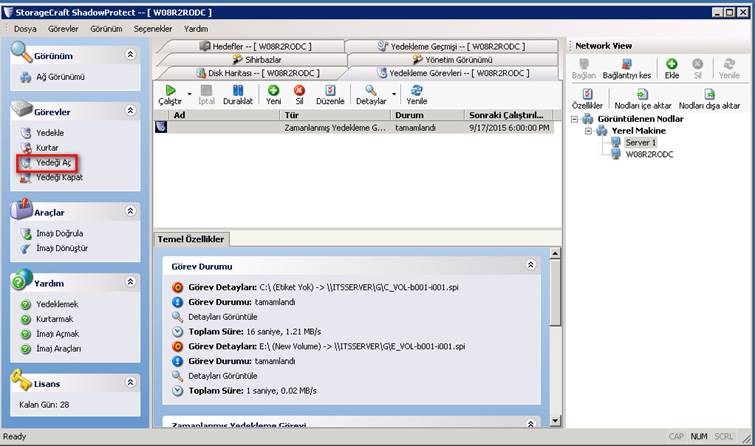Switch to Yedekleme Görevleri tab
Screen dimensions: 755x446
454,73
